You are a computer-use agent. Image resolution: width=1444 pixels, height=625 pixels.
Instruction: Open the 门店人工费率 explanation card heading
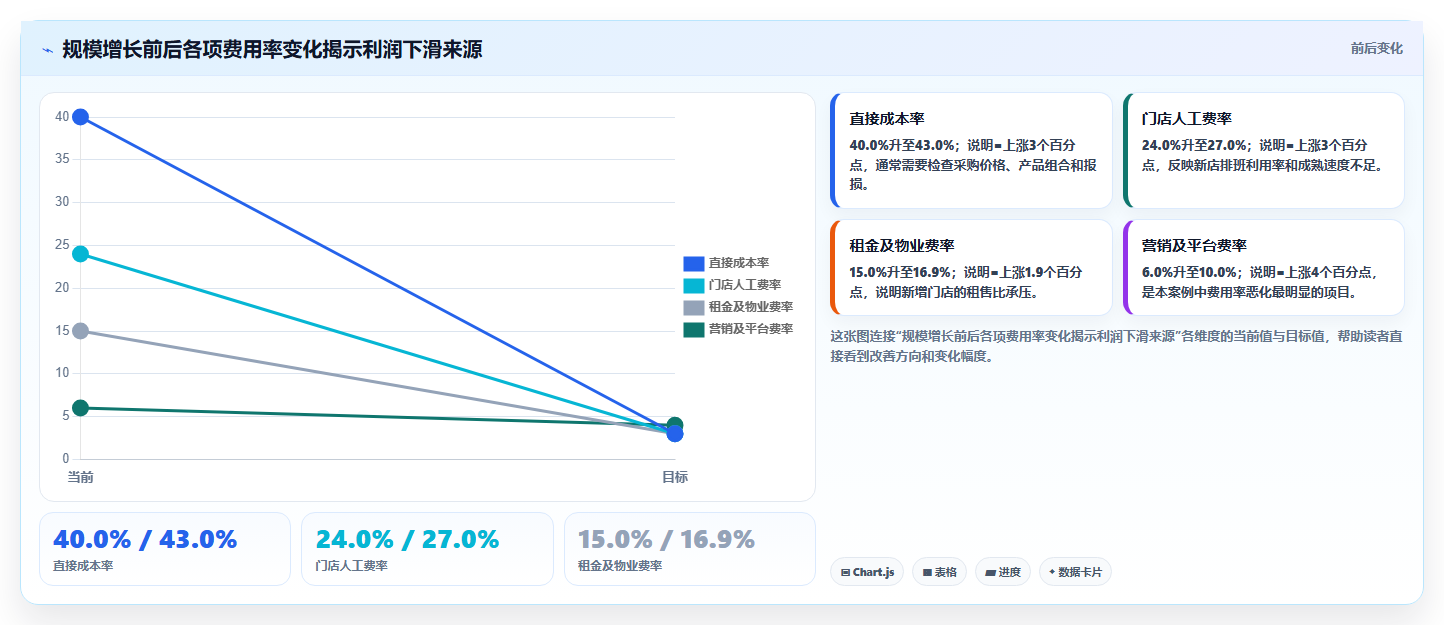click(x=1187, y=119)
